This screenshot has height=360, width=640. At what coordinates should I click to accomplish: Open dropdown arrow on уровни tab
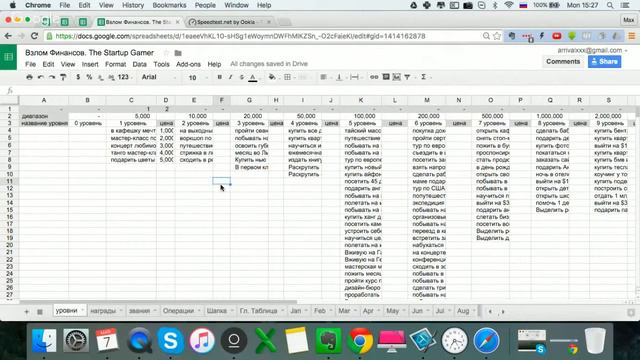tap(82, 311)
